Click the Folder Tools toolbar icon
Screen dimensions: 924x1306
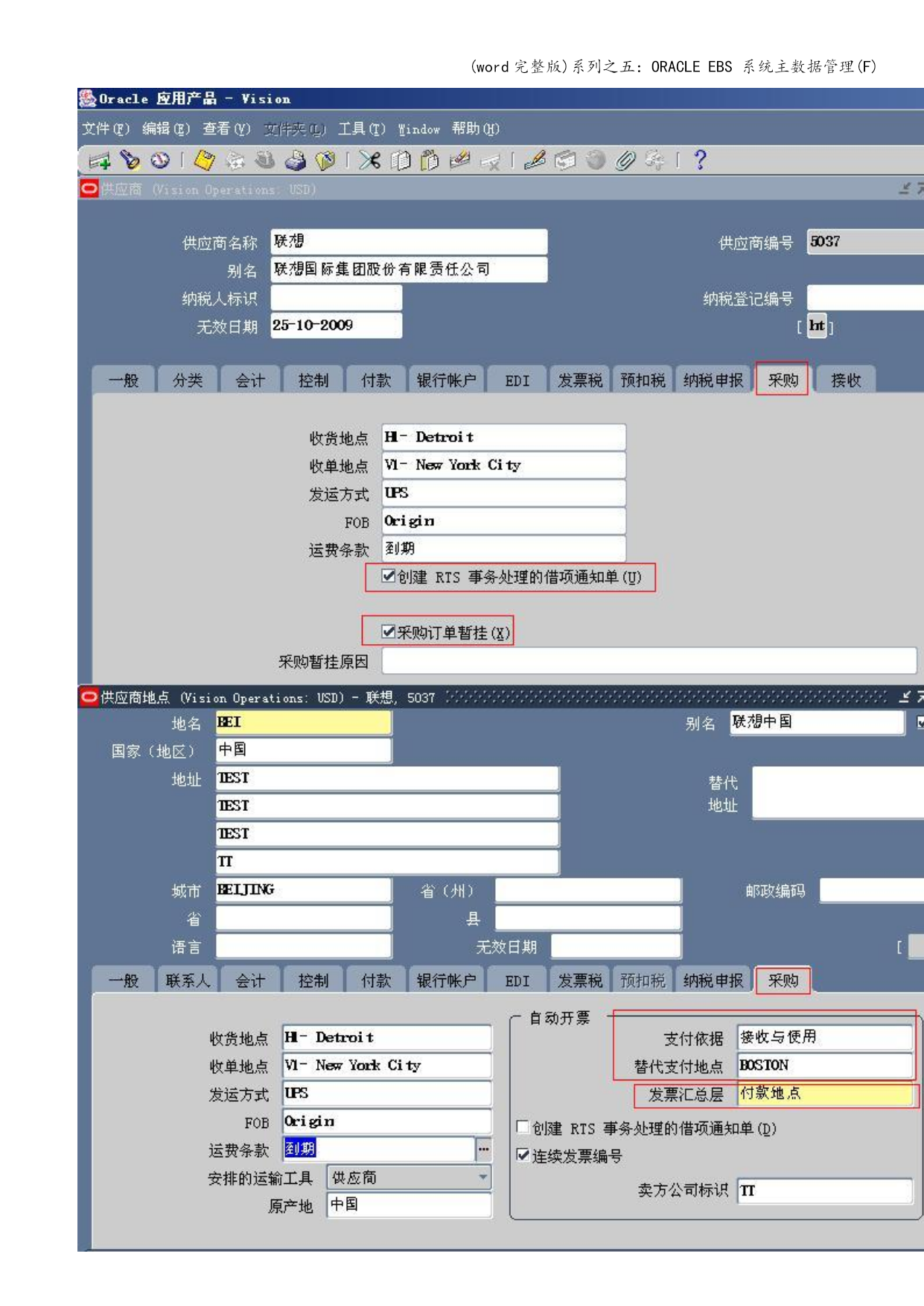pyautogui.click(x=655, y=160)
